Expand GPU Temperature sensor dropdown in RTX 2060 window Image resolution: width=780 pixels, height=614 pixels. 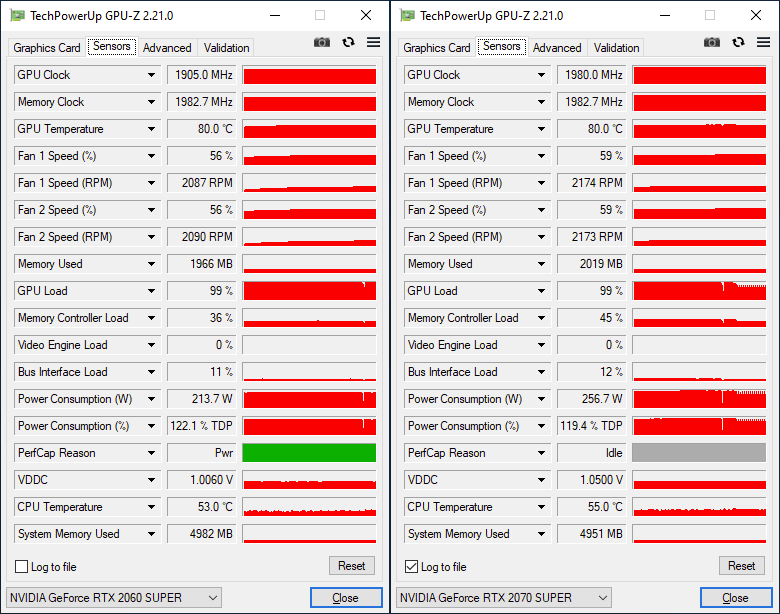click(152, 129)
